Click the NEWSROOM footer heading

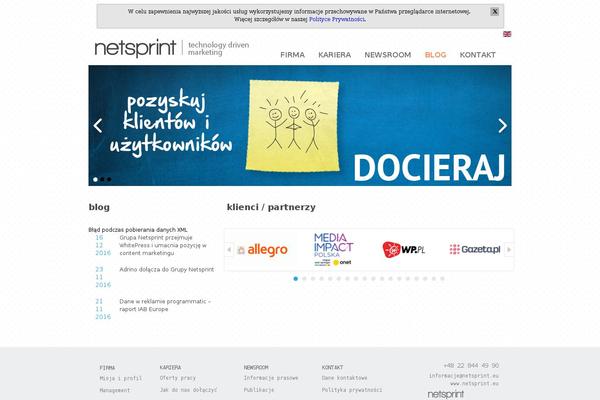tap(256, 367)
